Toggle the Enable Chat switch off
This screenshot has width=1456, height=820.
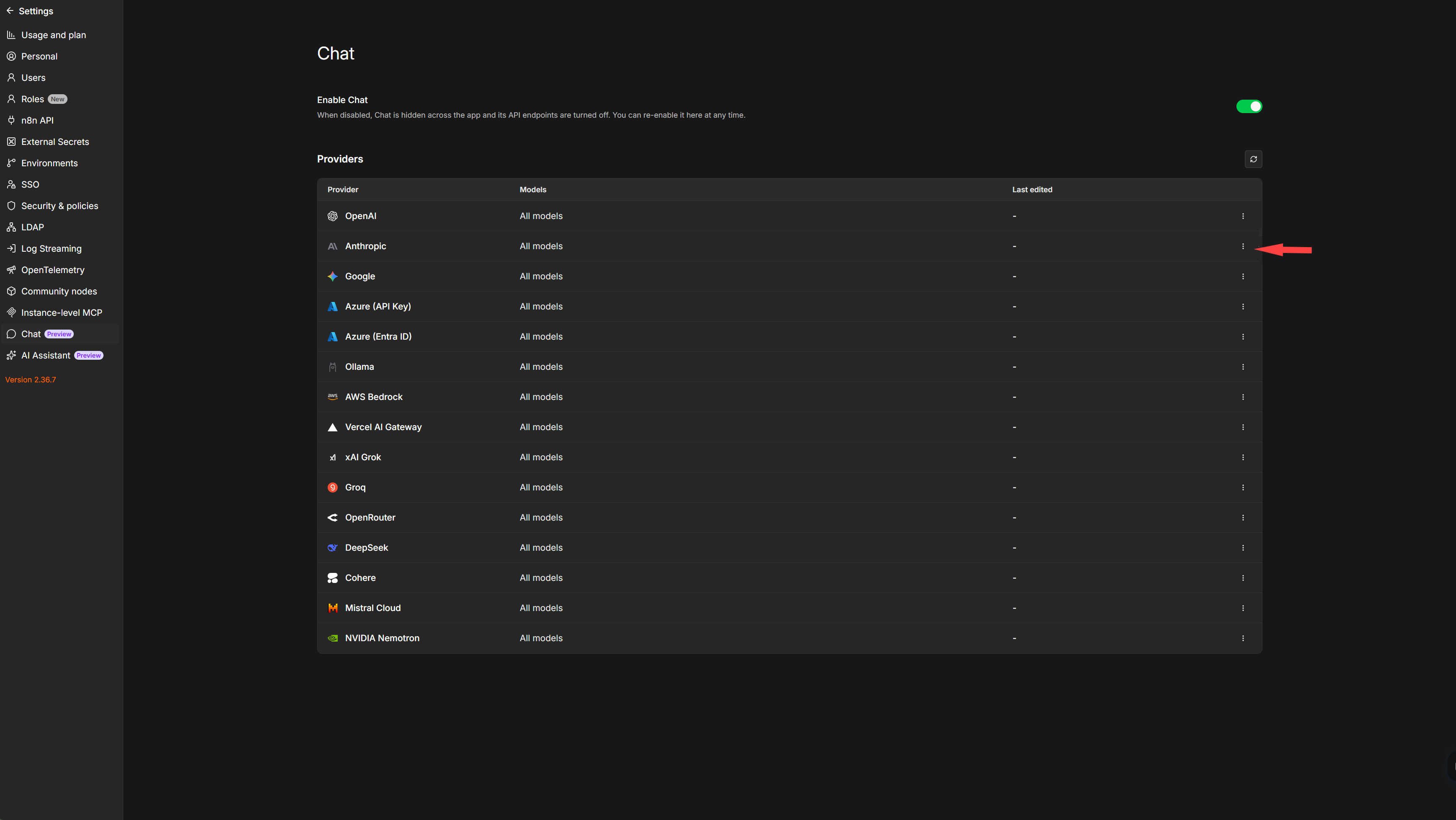(1249, 106)
